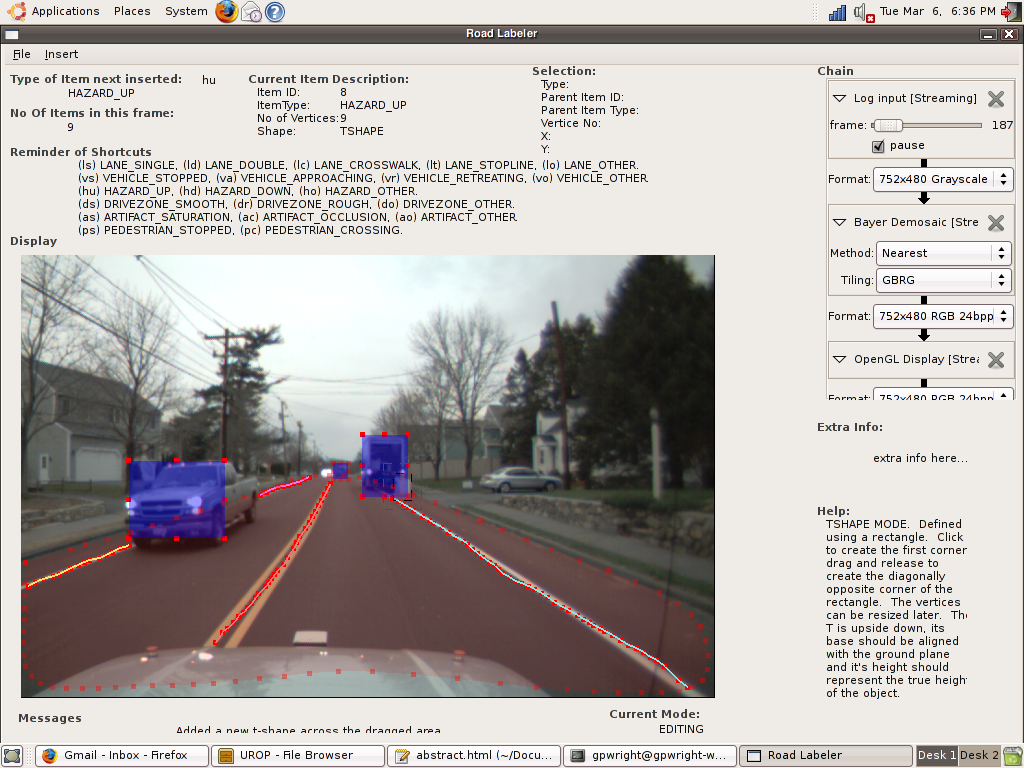Image resolution: width=1024 pixels, height=768 pixels.
Task: Switch to Desk 2 workspace
Action: tap(978, 755)
